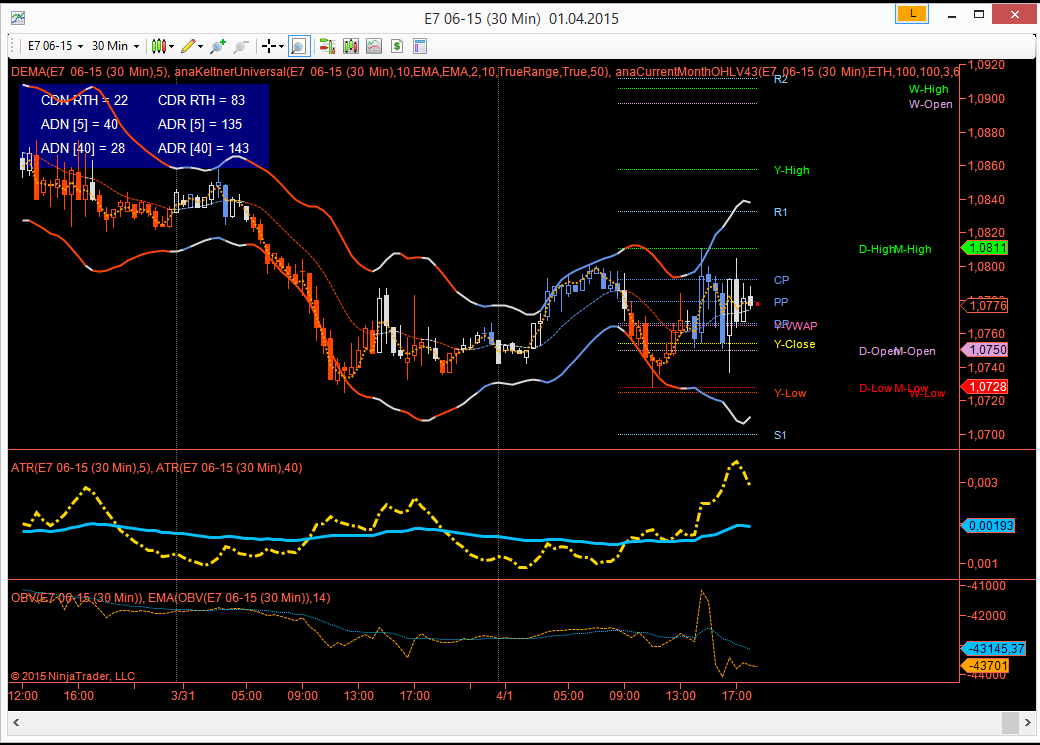Click the W-High label

click(x=929, y=89)
